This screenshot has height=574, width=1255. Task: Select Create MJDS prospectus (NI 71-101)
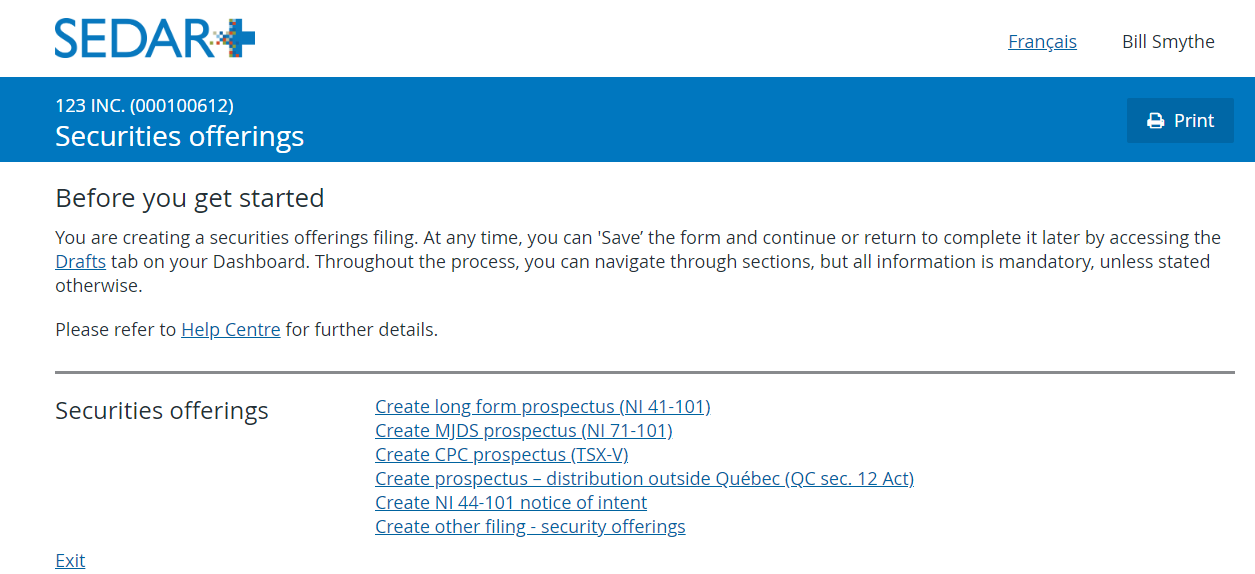click(524, 431)
